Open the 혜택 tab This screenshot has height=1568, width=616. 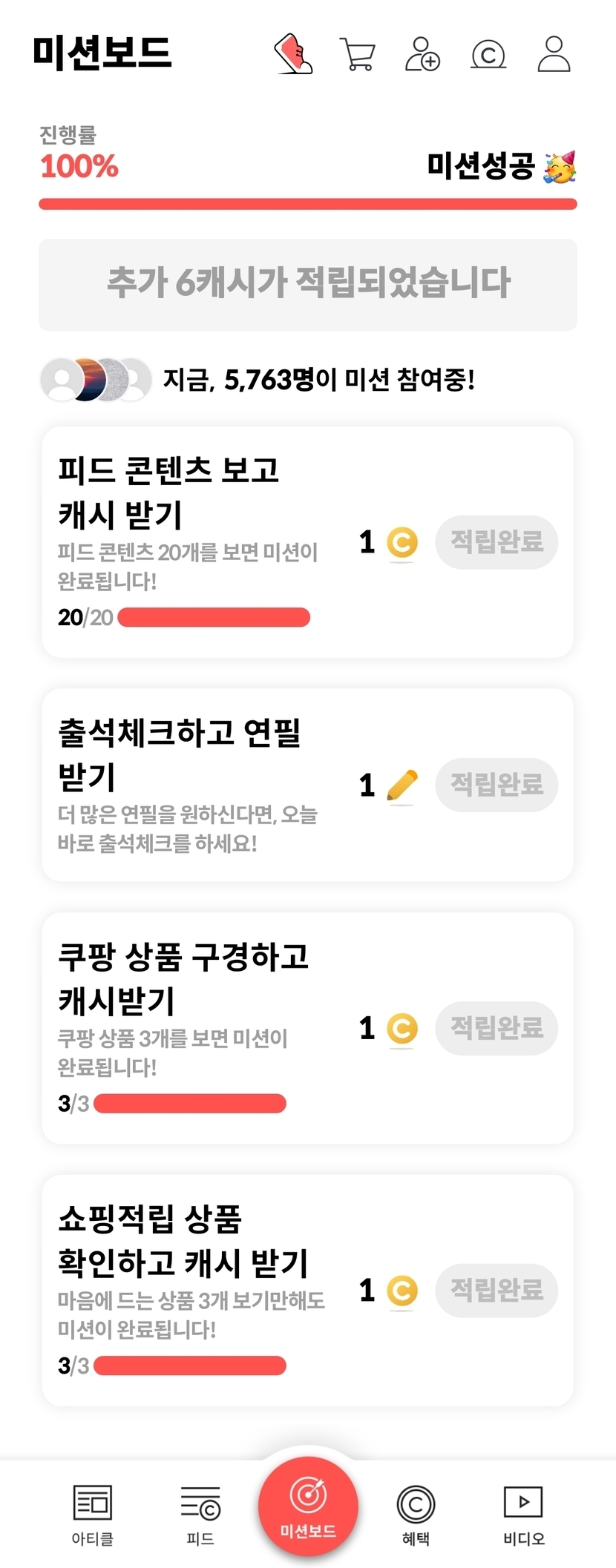point(416,1515)
